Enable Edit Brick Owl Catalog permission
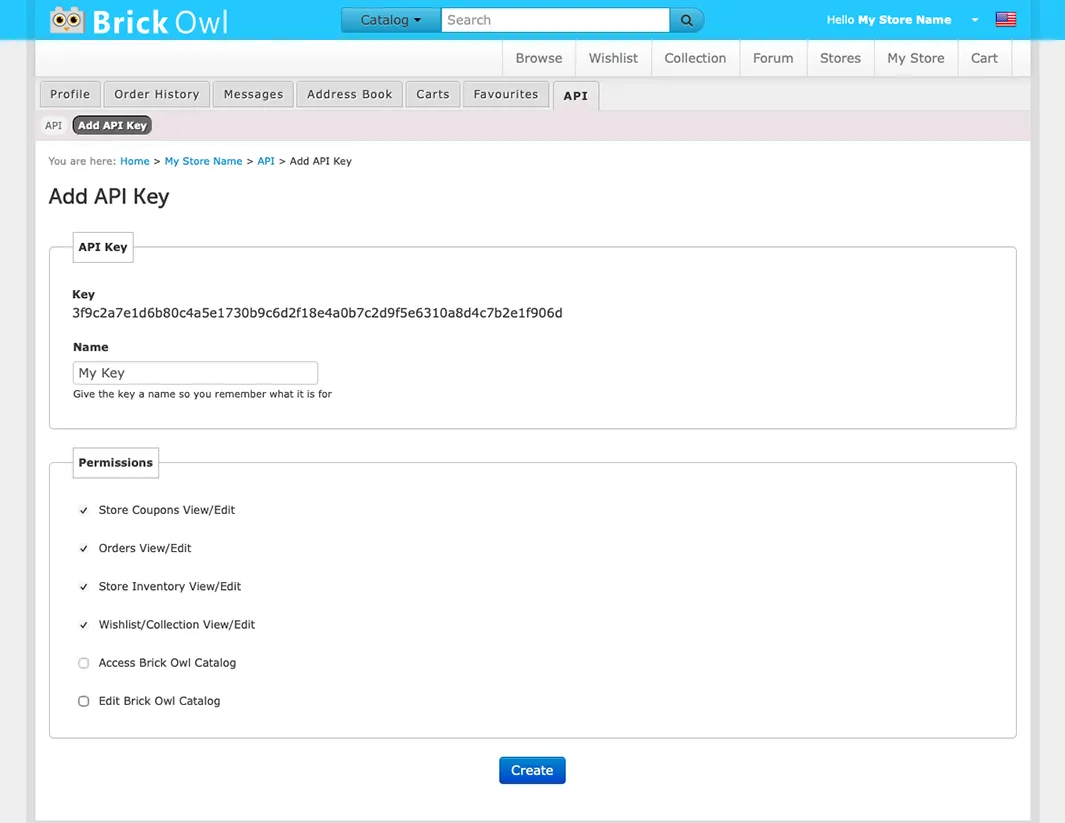The height and width of the screenshot is (823, 1065). pyautogui.click(x=84, y=701)
